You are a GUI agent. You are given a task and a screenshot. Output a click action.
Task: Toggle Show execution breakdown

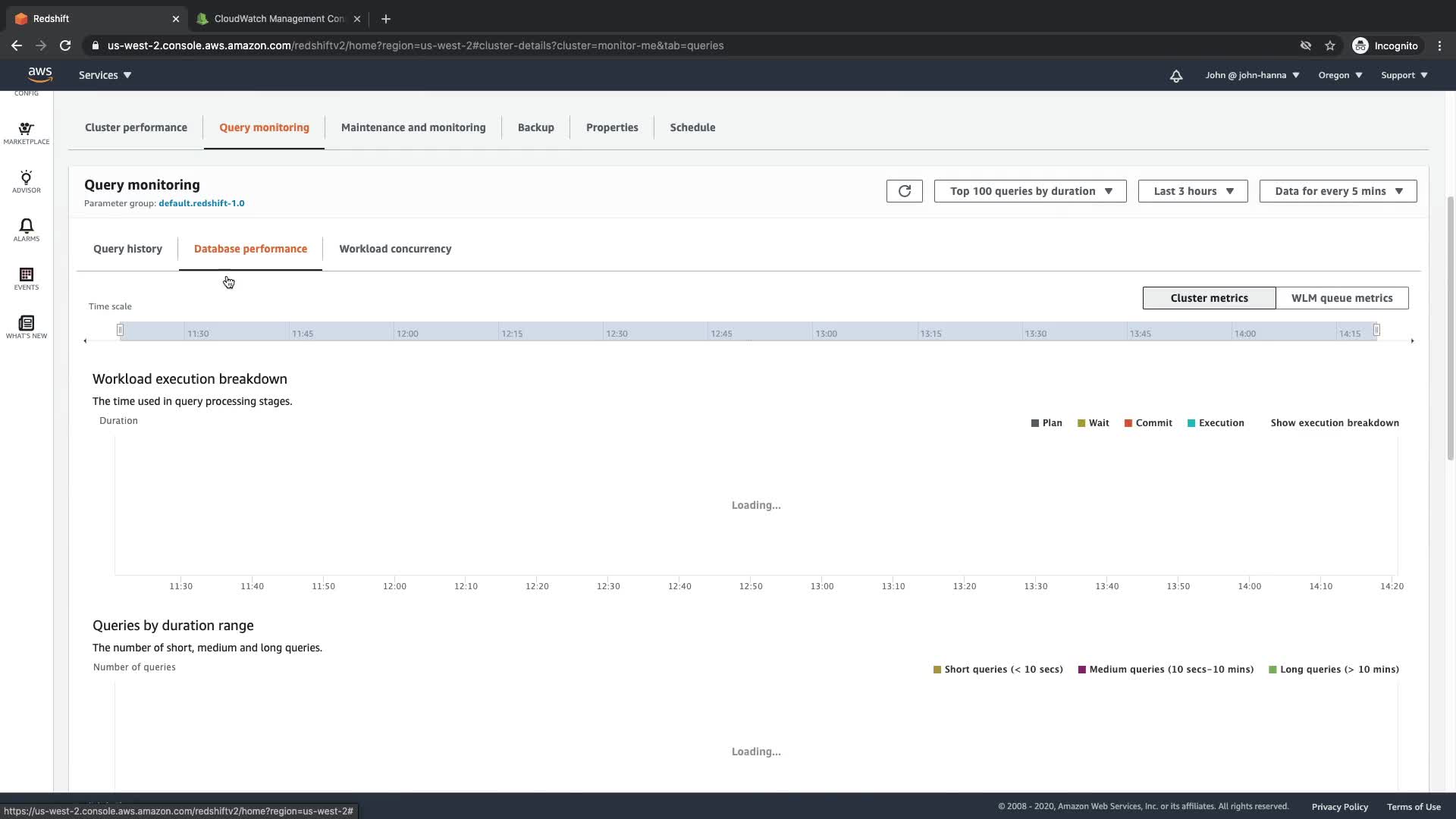[x=1334, y=423]
